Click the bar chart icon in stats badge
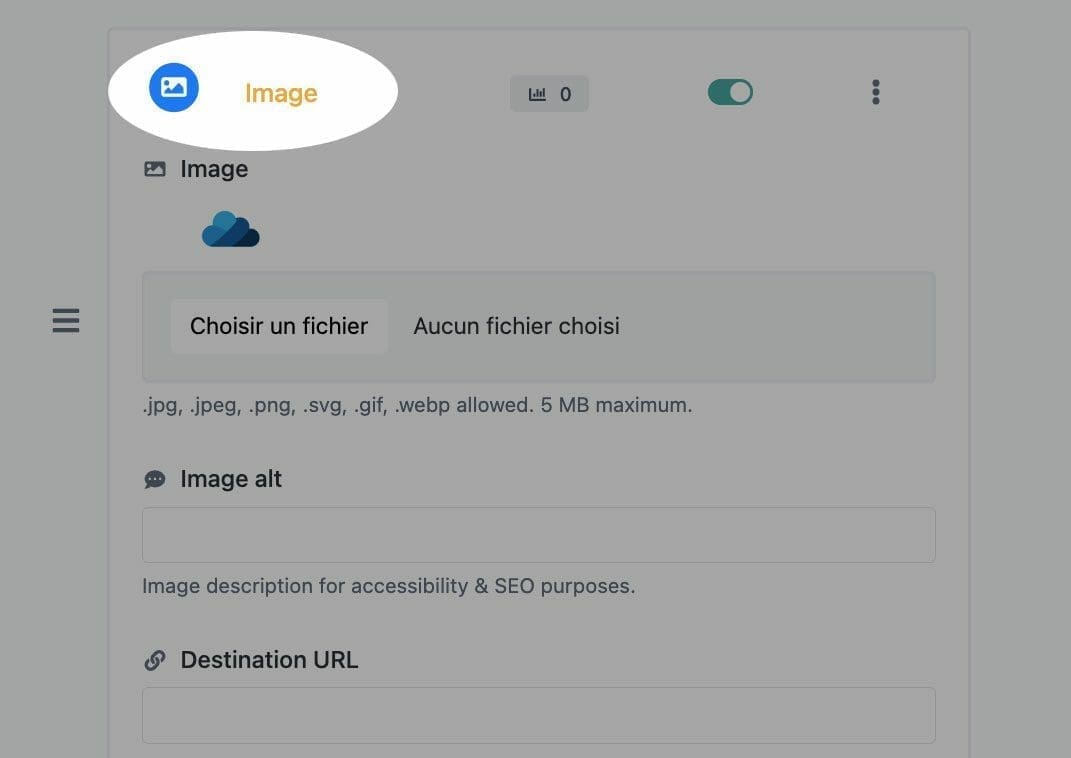Screen dimensions: 1071x758 pos(538,94)
